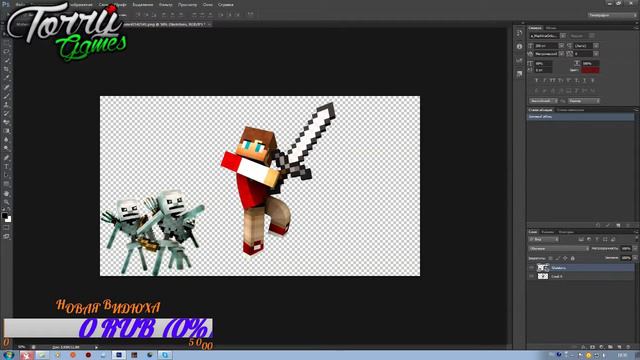The height and width of the screenshot is (360, 640).
Task: Select the Quick Selection tool
Action: (7, 60)
